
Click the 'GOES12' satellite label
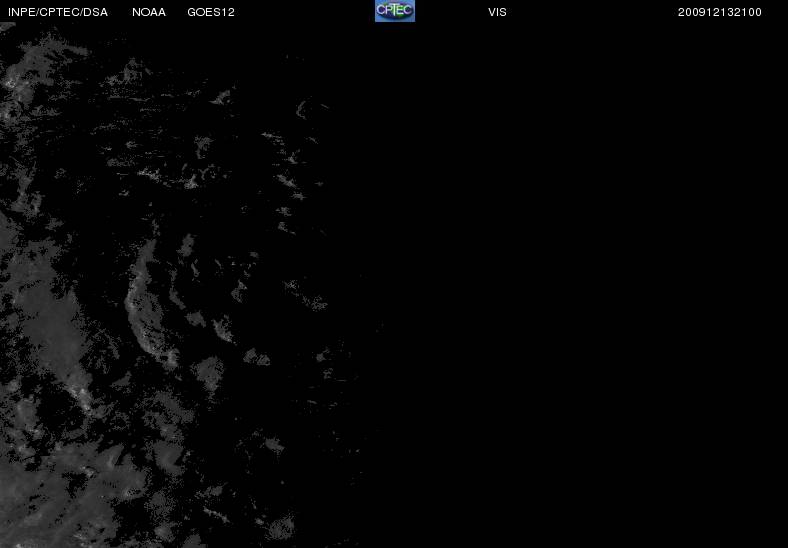click(x=211, y=13)
